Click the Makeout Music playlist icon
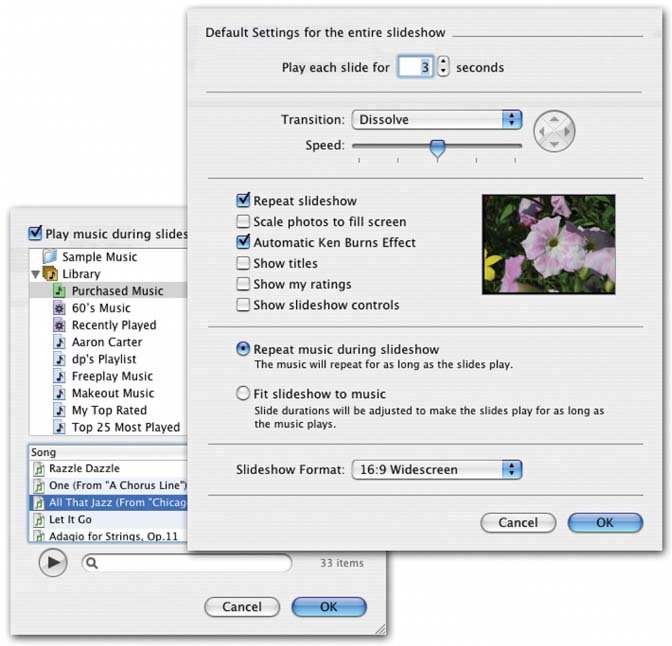The image size is (672, 646). coord(60,393)
